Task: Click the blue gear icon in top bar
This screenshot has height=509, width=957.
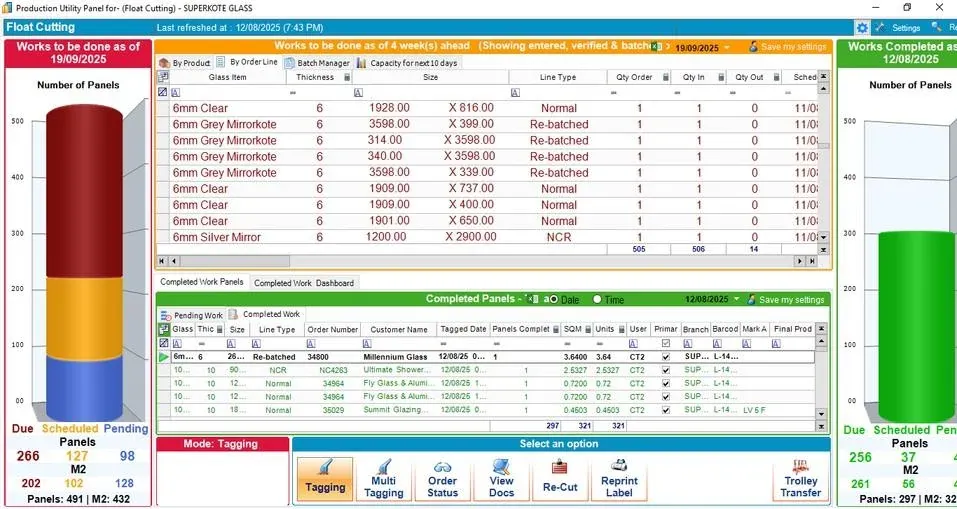Action: [862, 27]
